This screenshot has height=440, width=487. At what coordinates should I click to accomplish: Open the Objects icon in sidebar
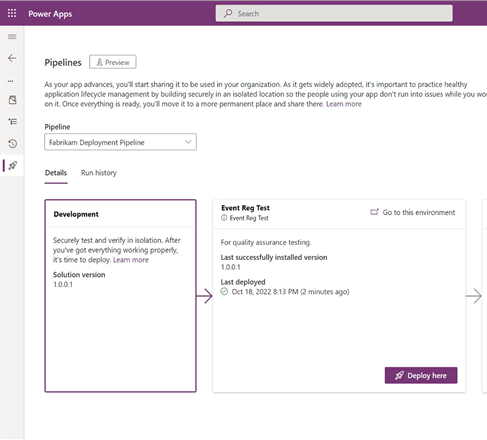tap(13, 100)
